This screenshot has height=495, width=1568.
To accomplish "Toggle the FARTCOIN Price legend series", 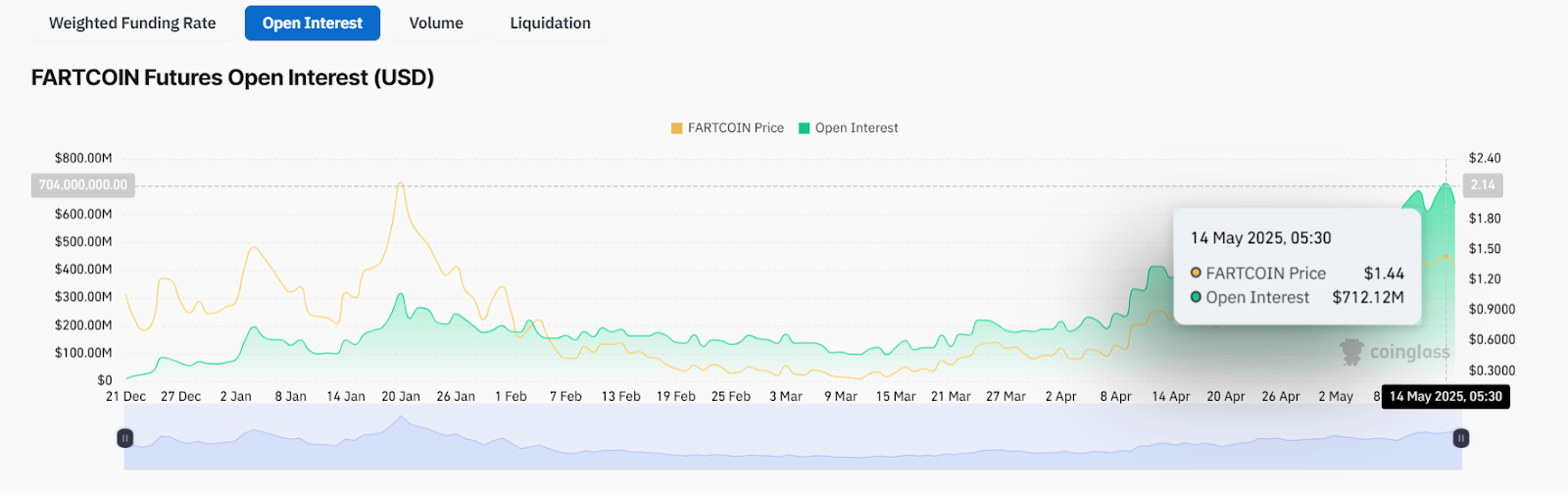I will [x=727, y=127].
